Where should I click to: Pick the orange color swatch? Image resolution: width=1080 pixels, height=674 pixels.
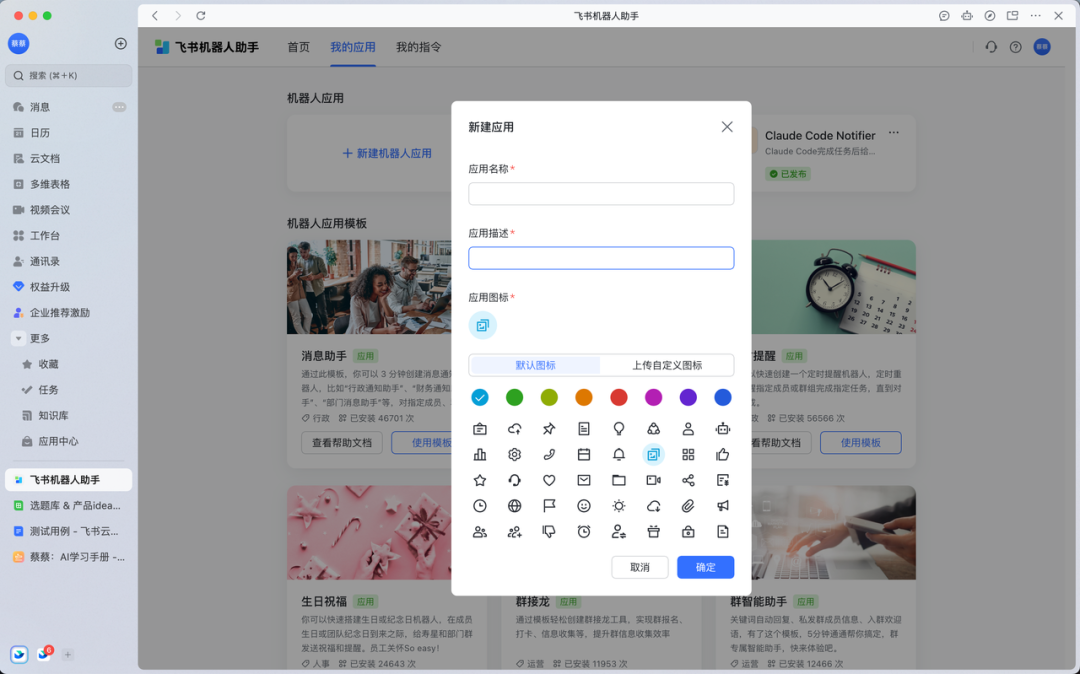584,397
